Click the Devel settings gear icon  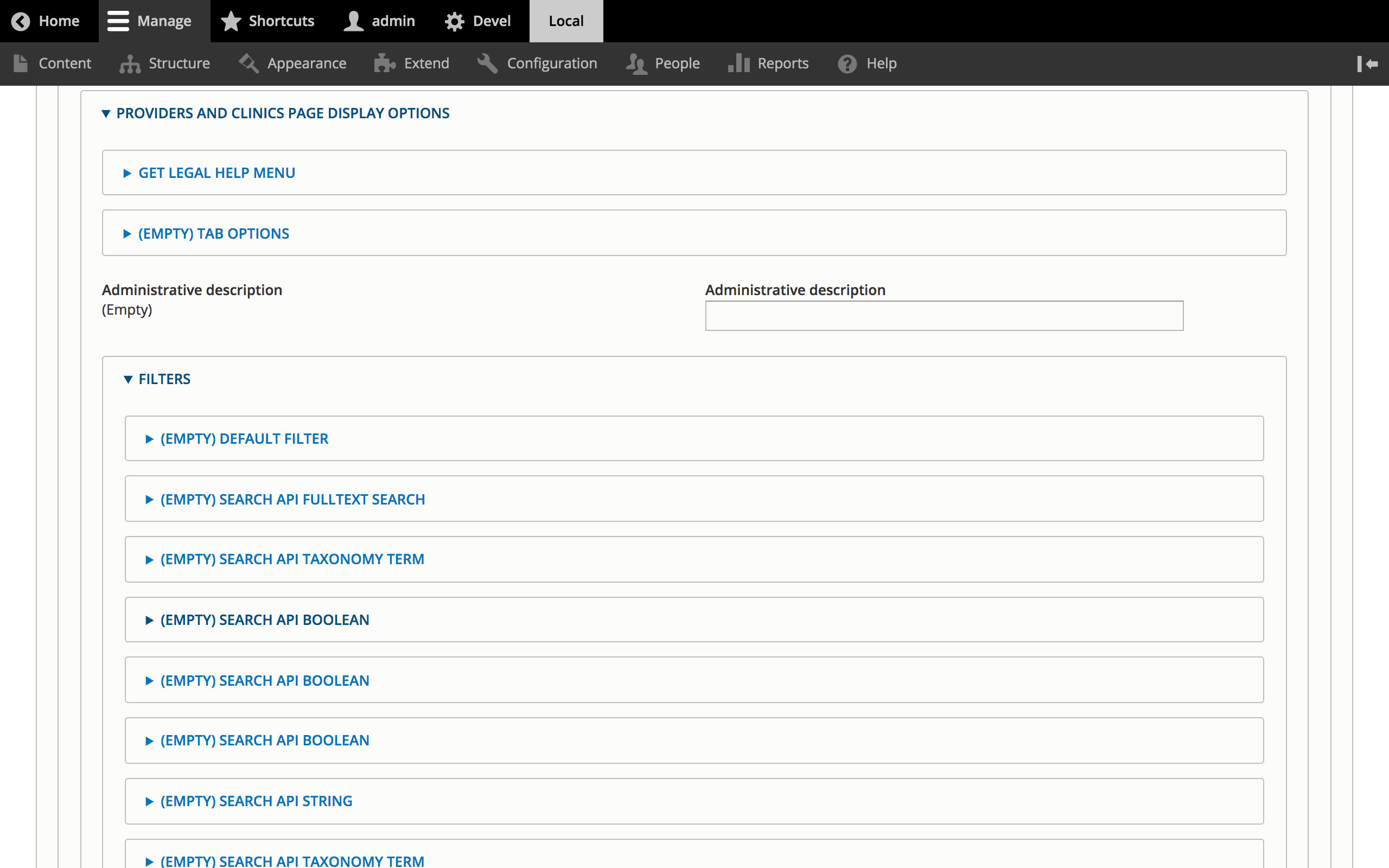457,21
